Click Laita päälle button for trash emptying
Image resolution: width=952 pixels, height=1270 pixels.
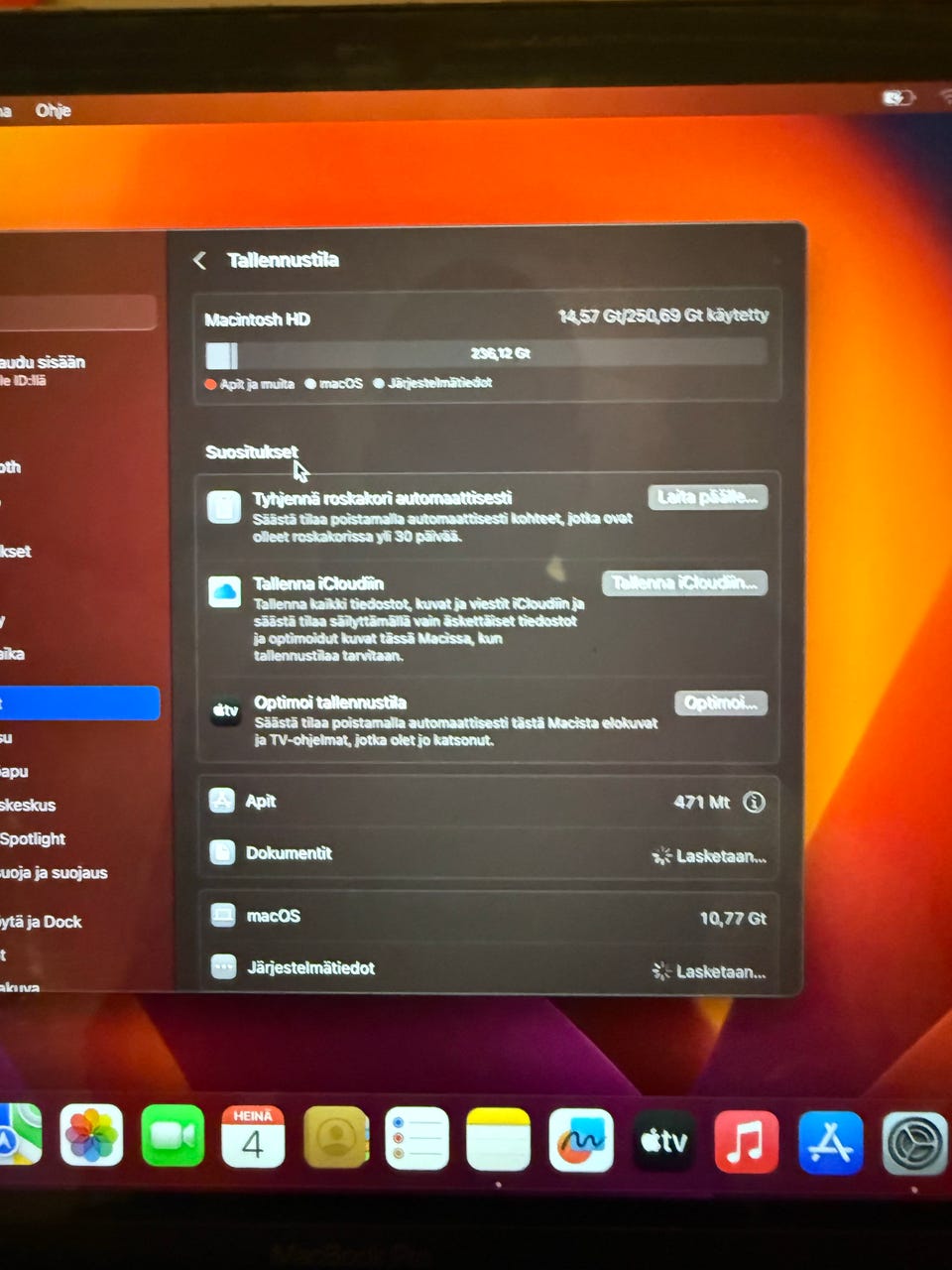click(x=707, y=497)
